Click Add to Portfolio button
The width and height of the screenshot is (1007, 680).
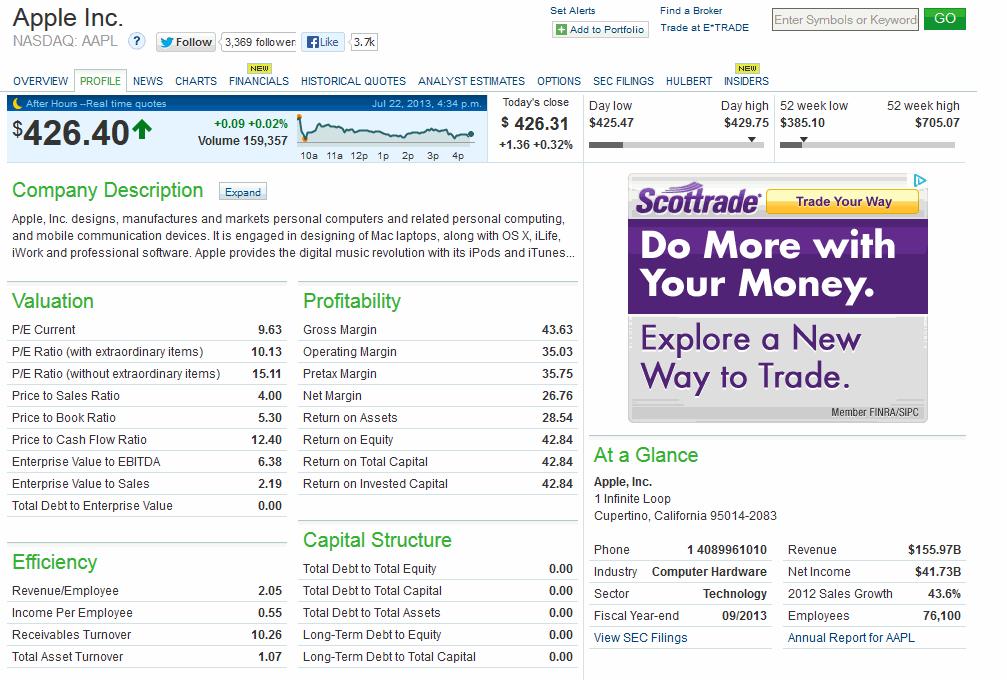pos(600,30)
